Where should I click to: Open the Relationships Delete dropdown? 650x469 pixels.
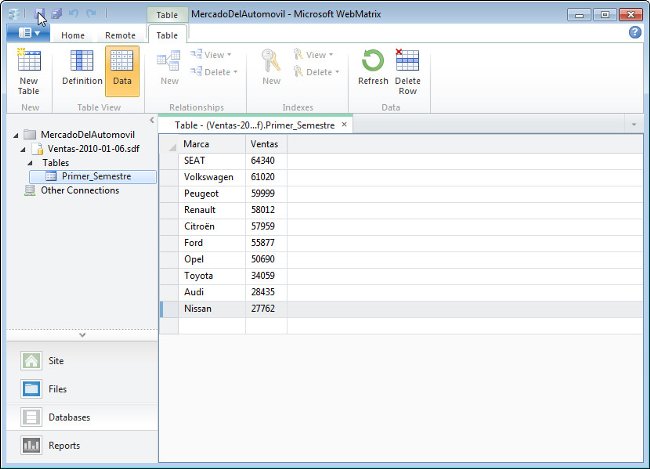click(x=214, y=72)
